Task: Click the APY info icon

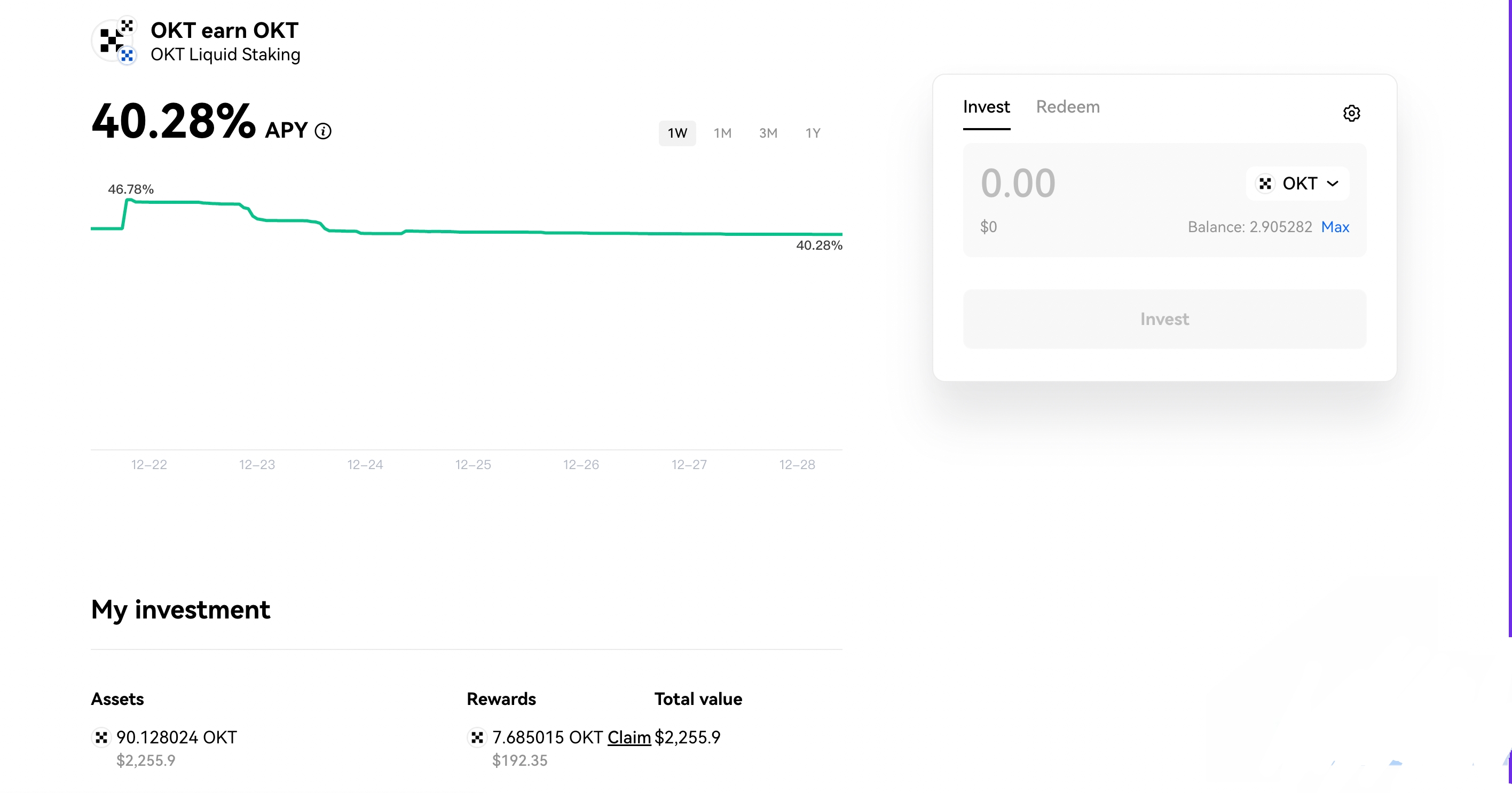Action: pyautogui.click(x=323, y=131)
